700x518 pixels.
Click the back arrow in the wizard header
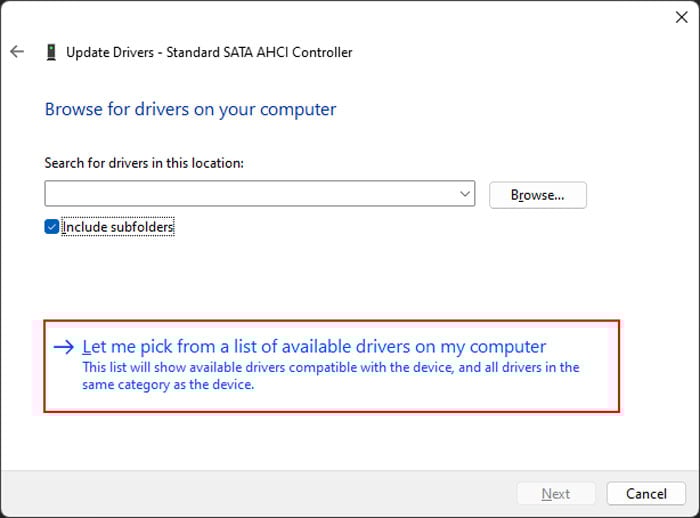pos(17,52)
